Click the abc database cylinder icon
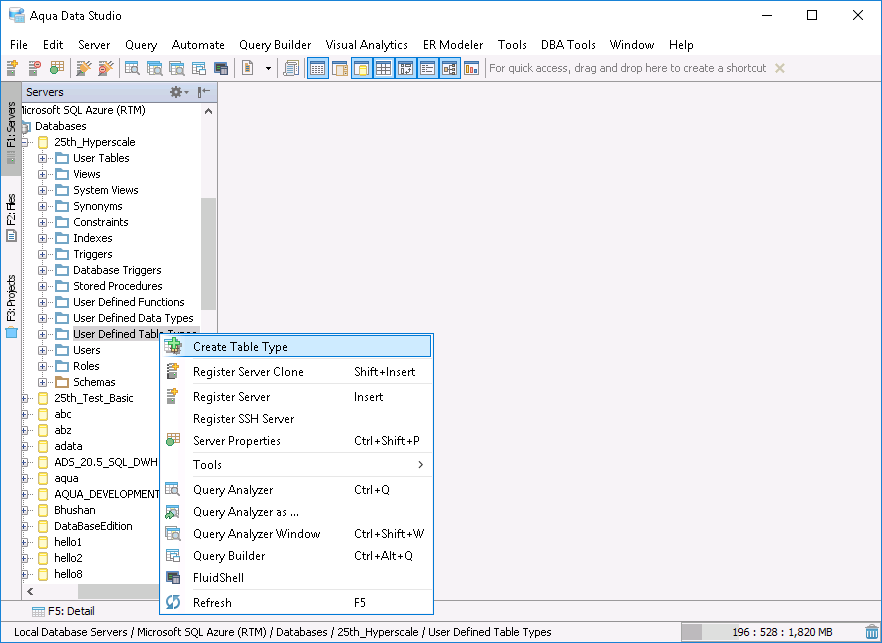Viewport: 882px width, 643px height. tap(43, 414)
